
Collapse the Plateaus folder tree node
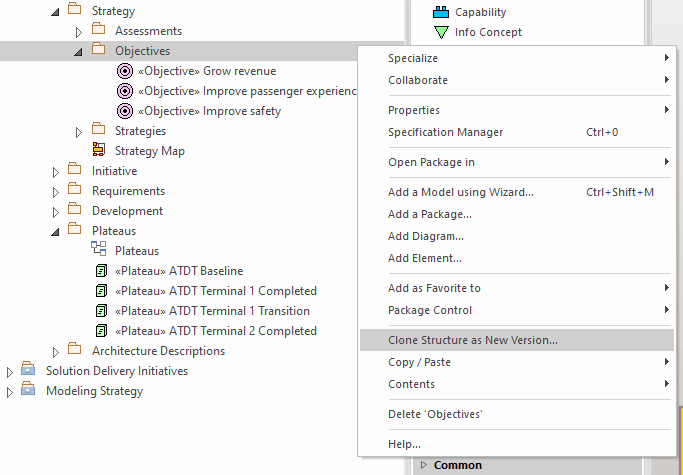(x=56, y=231)
